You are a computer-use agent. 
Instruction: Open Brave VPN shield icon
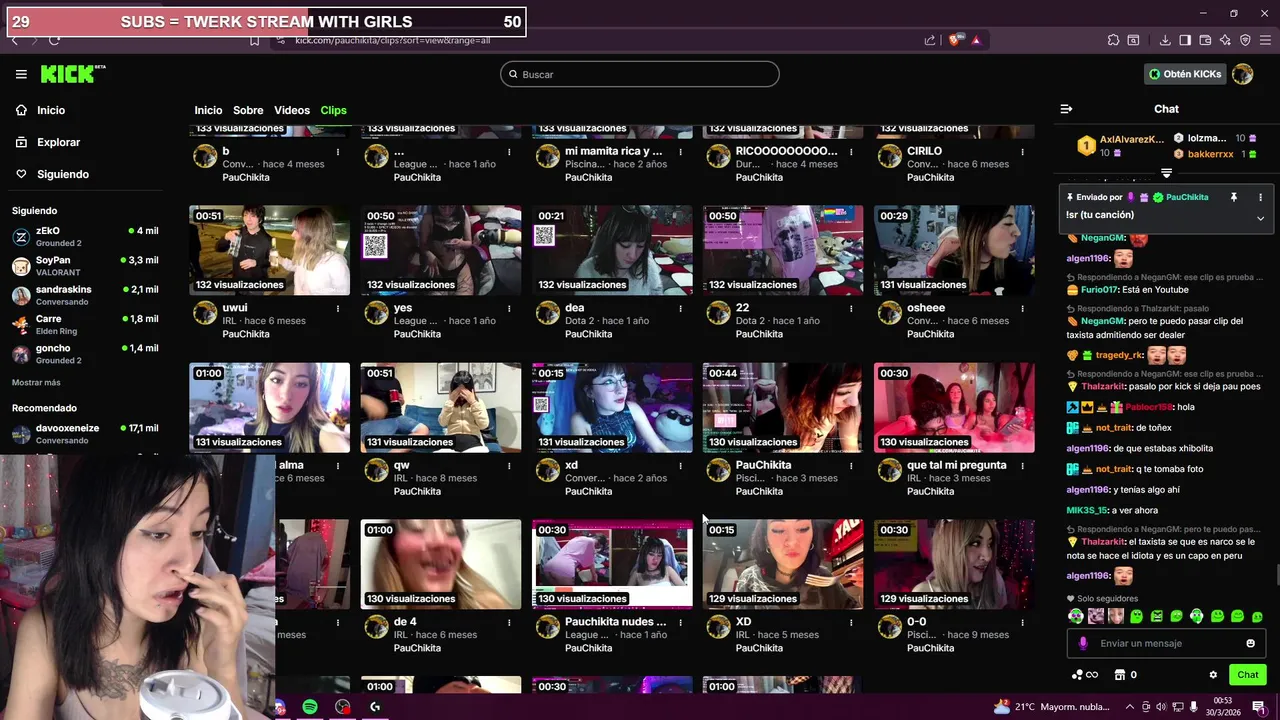pos(1245,40)
